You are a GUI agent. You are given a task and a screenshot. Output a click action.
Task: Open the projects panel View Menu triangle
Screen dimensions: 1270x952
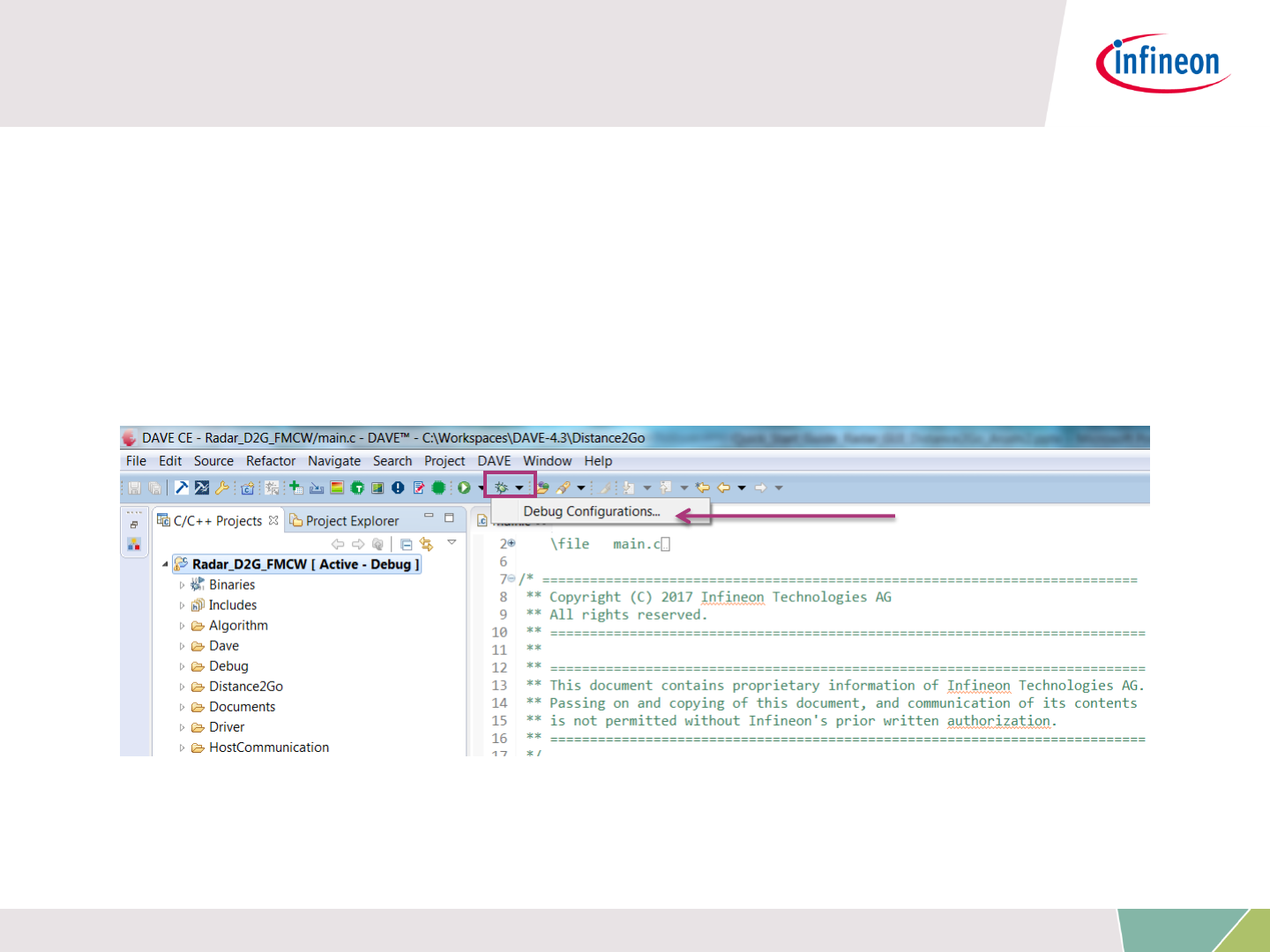point(452,542)
